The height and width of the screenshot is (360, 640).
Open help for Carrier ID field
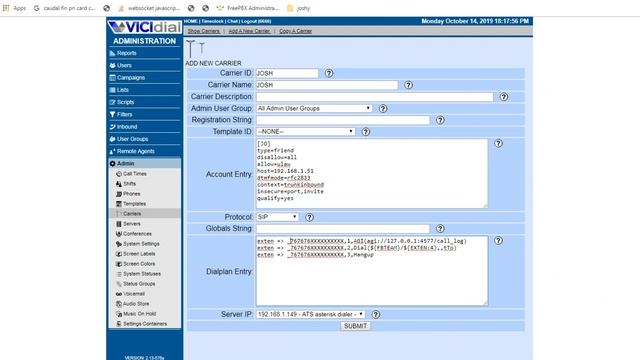click(x=329, y=73)
